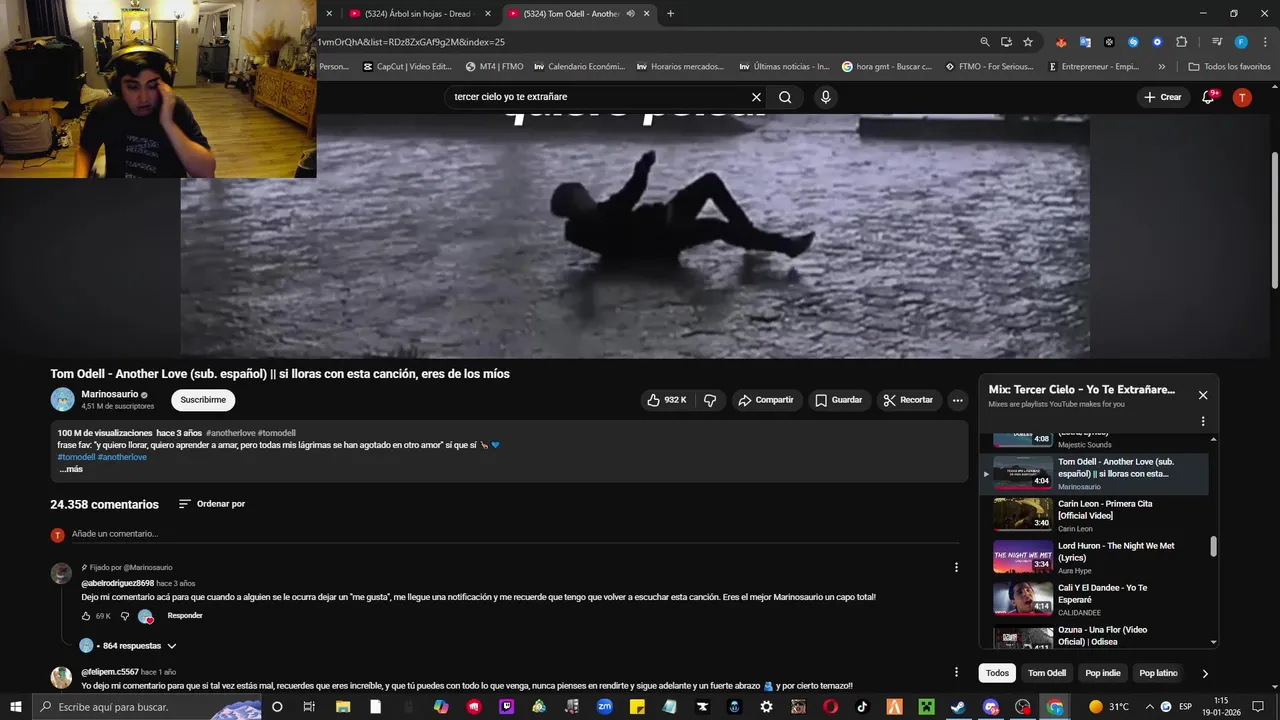The height and width of the screenshot is (720, 1280).
Task: Select the Pop latino chip
Action: point(1158,673)
